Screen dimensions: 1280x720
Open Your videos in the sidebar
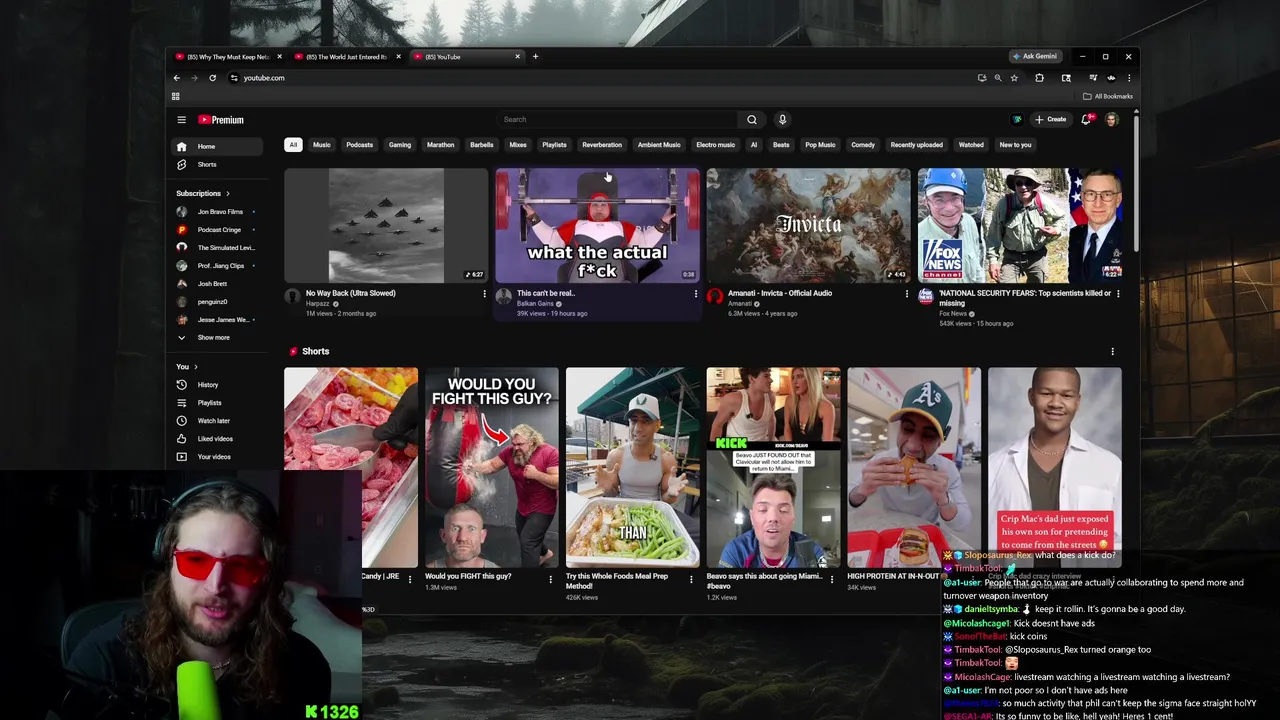(x=216, y=457)
